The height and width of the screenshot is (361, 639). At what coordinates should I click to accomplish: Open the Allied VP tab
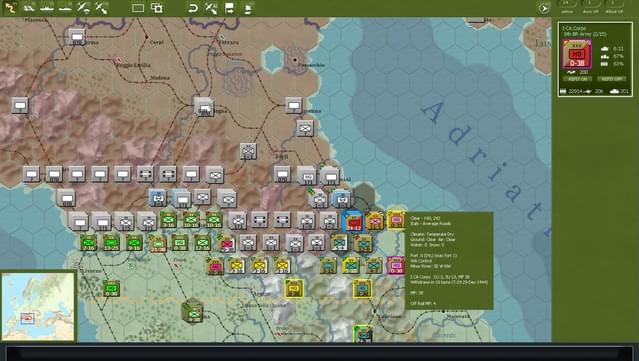pos(614,8)
